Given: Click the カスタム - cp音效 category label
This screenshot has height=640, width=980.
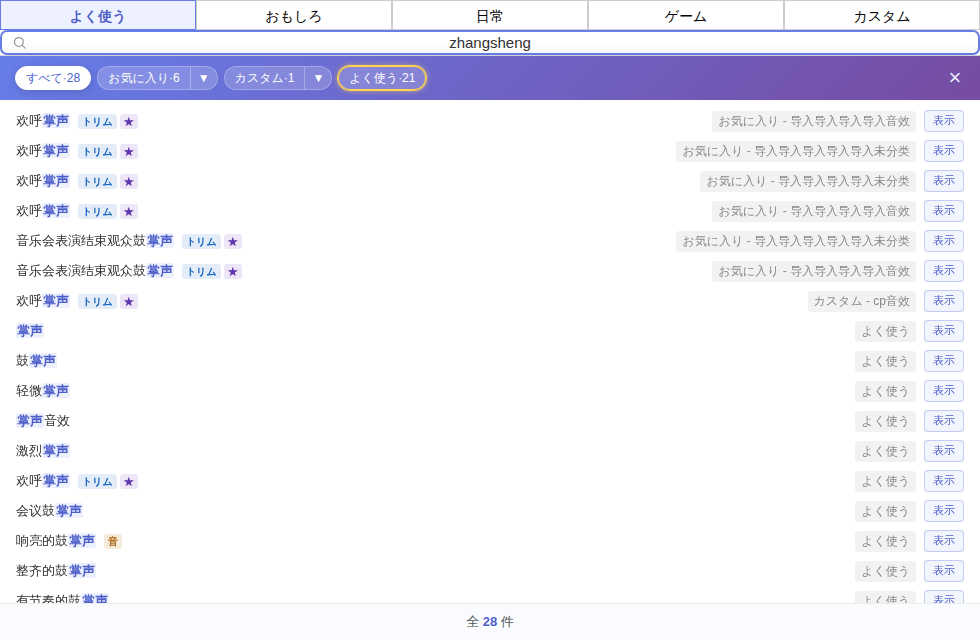Looking at the screenshot, I should (x=861, y=301).
